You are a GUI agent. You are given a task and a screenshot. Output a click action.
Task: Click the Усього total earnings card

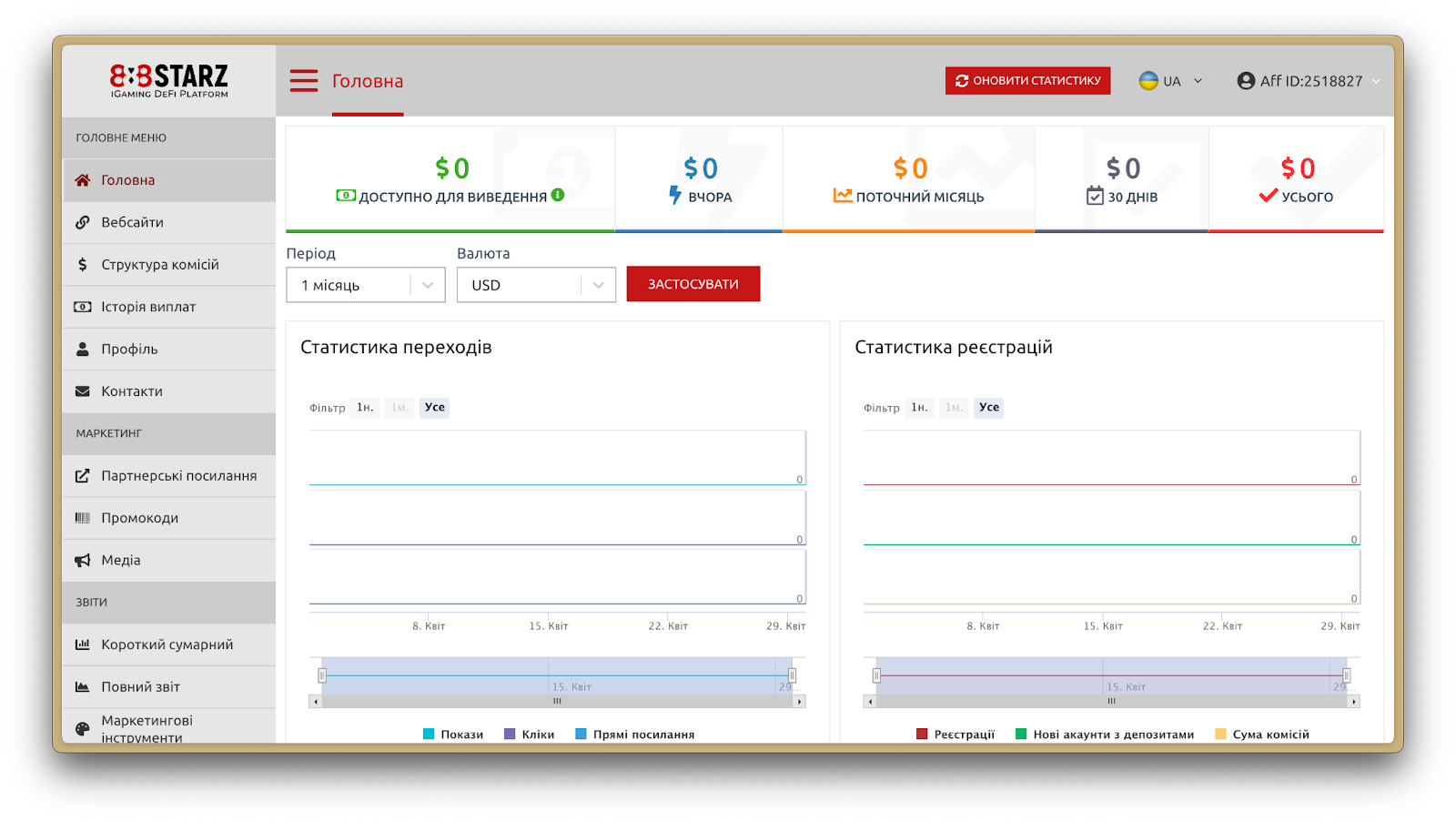pos(1296,179)
